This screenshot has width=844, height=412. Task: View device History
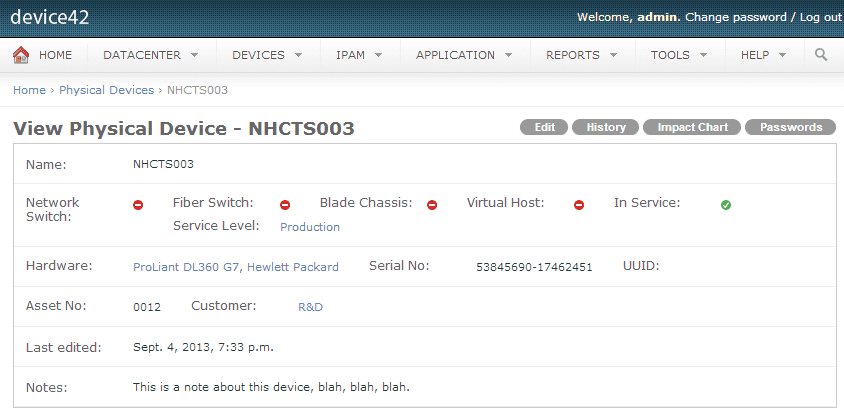[606, 127]
